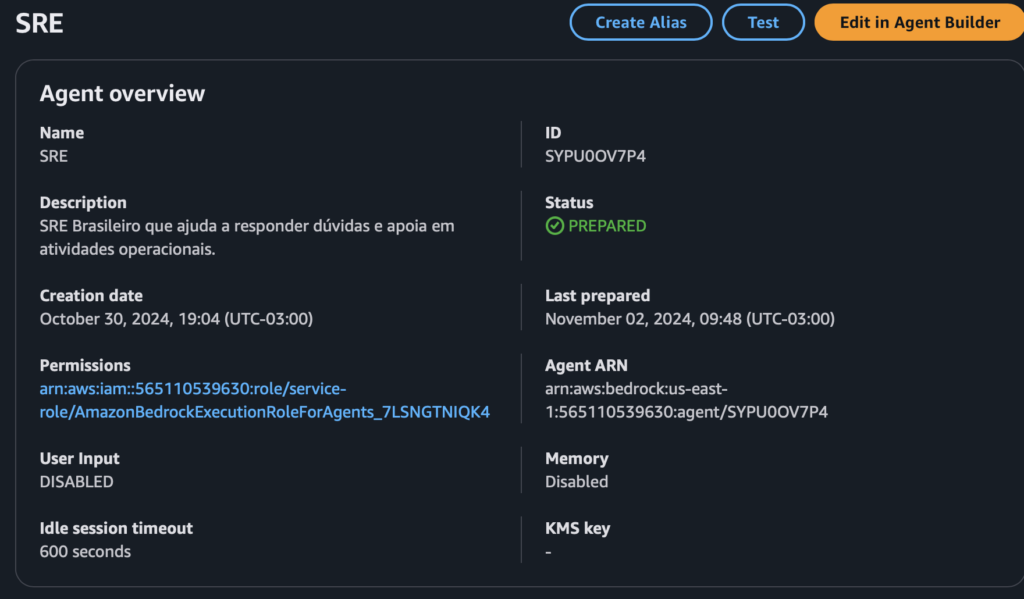Click the last prepared November 02, 2024 value
Image resolution: width=1024 pixels, height=599 pixels.
pyautogui.click(x=690, y=319)
